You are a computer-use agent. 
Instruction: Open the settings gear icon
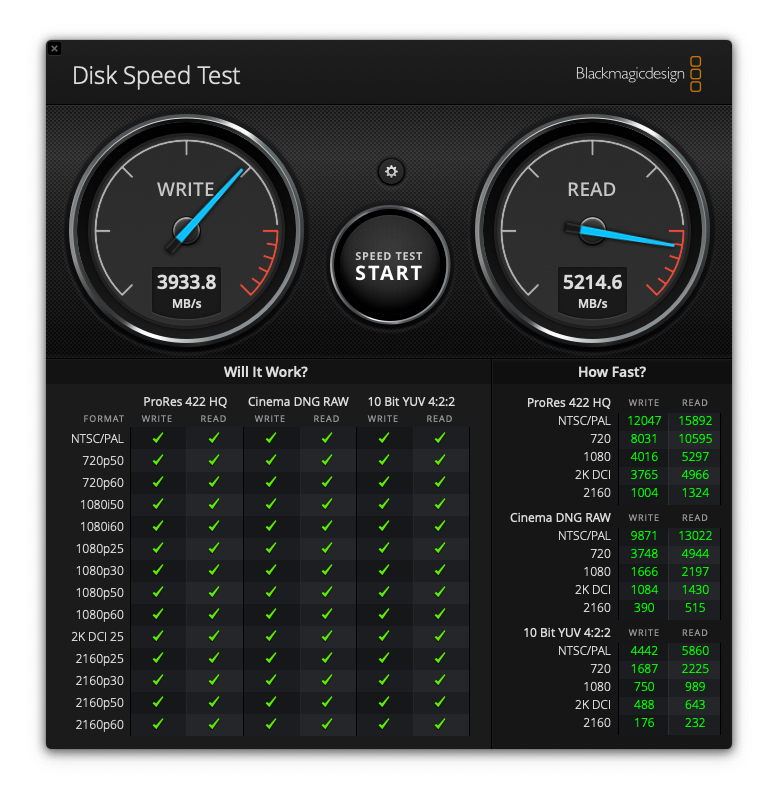(x=391, y=171)
